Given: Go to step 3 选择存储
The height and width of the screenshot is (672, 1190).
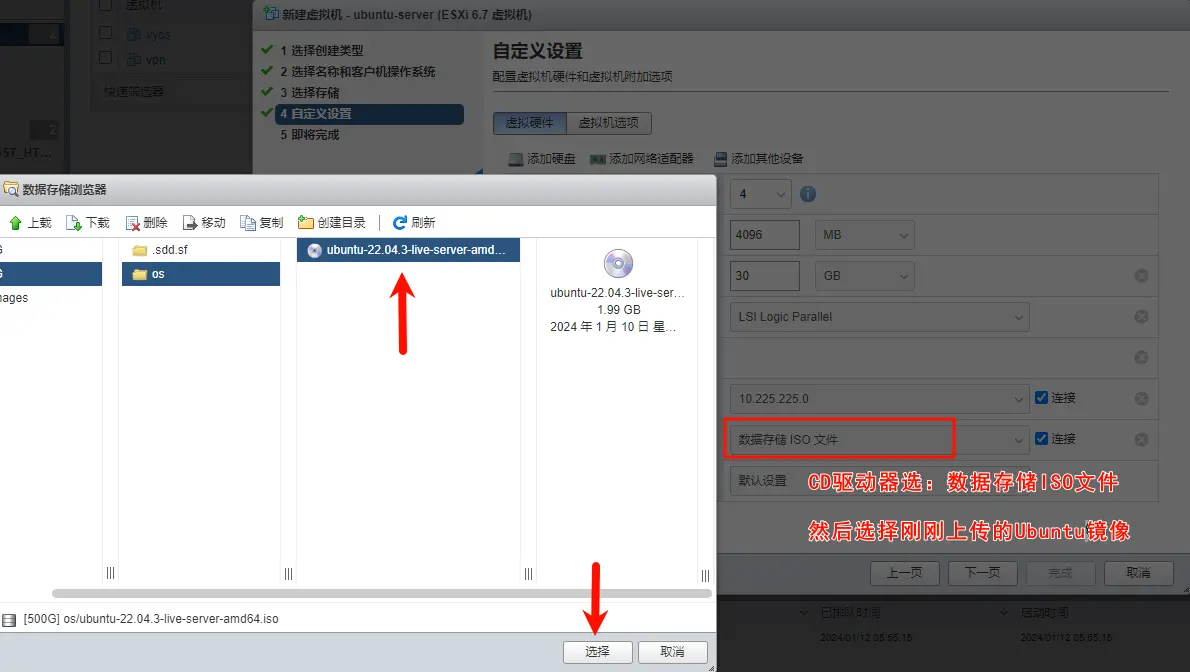Looking at the screenshot, I should (310, 93).
